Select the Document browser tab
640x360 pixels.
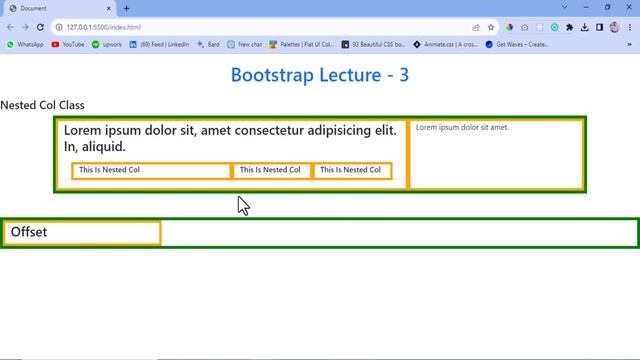(x=59, y=8)
